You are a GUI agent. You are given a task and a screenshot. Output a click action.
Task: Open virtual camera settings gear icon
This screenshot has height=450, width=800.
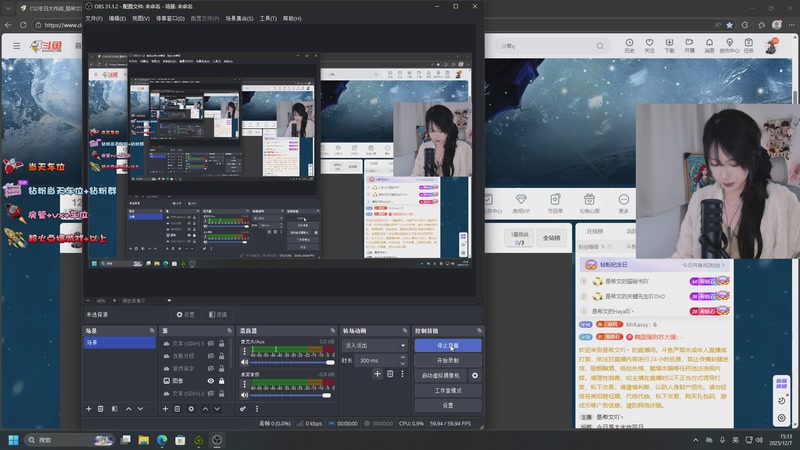(475, 376)
